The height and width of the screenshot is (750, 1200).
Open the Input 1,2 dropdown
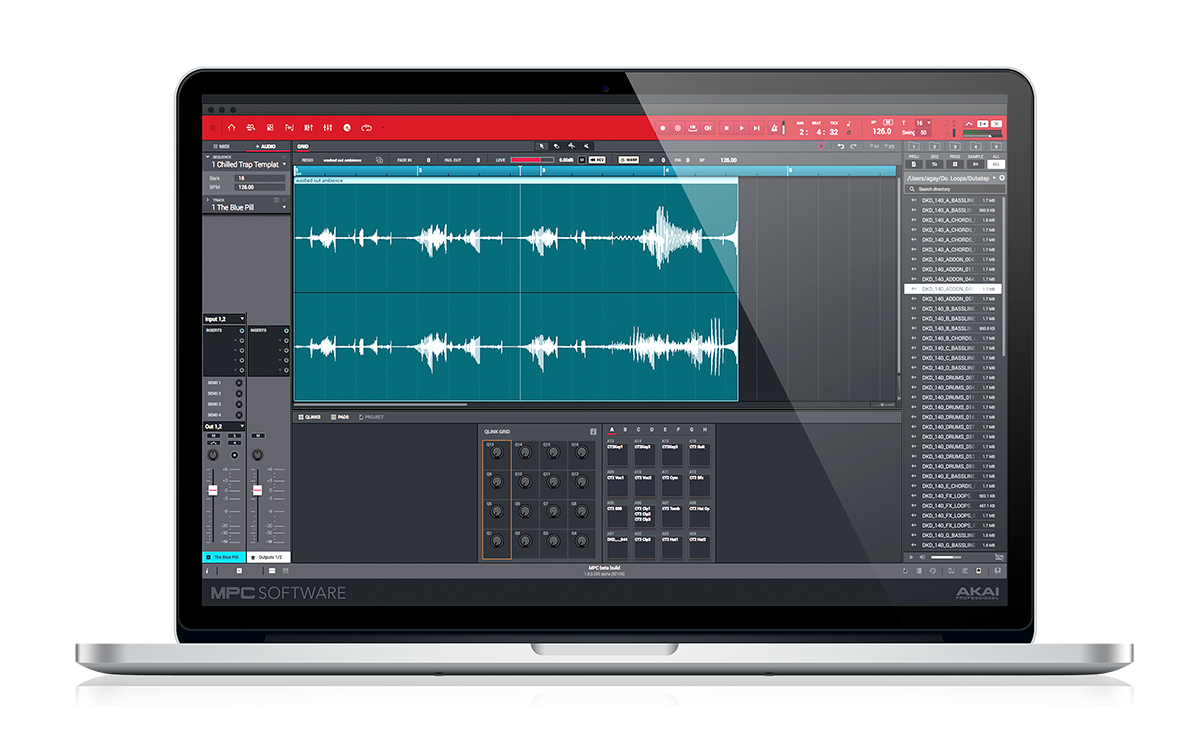coord(224,319)
